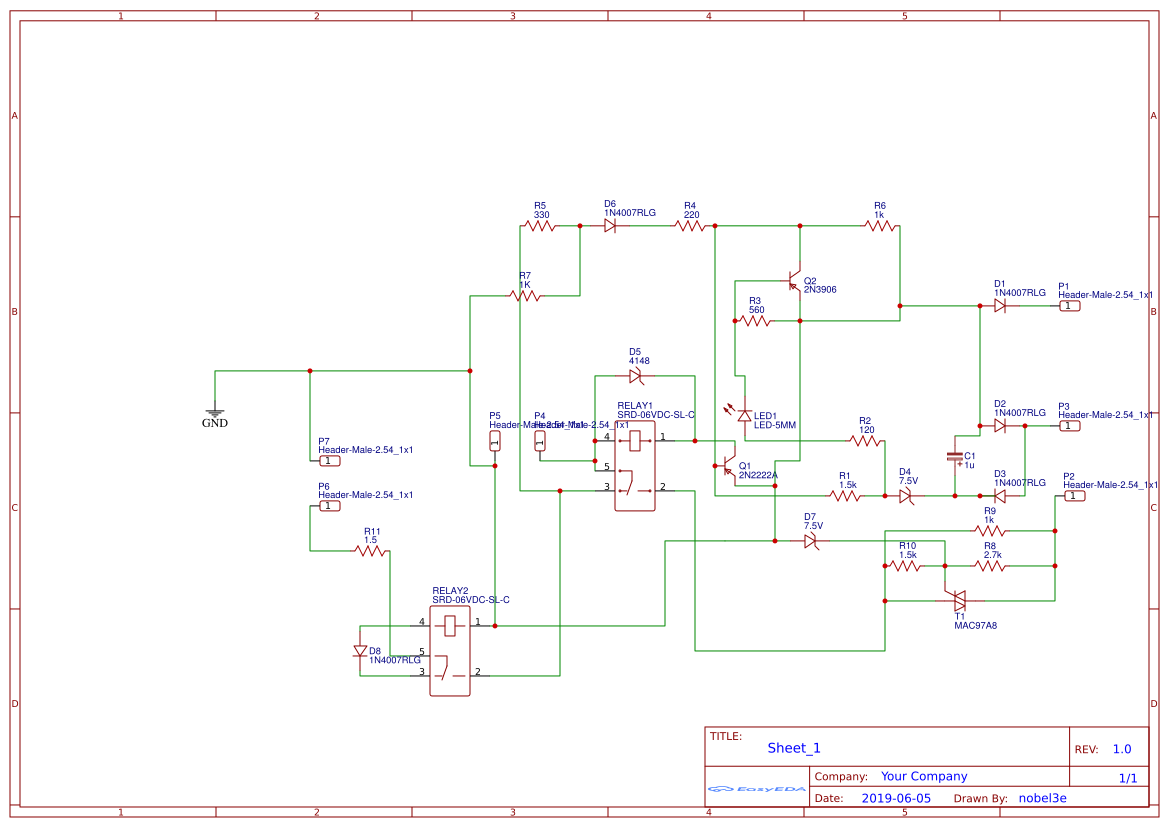Select the "Your Company" company field
1169x827 pixels.
924,776
